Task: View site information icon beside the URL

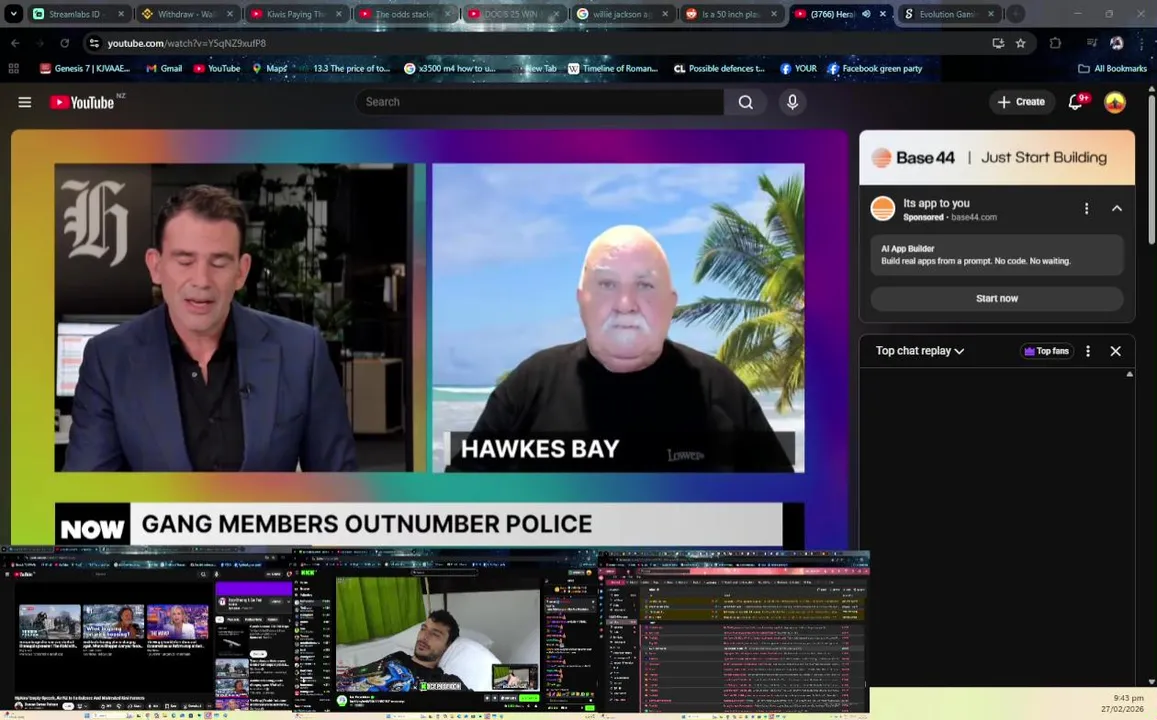Action: click(94, 43)
